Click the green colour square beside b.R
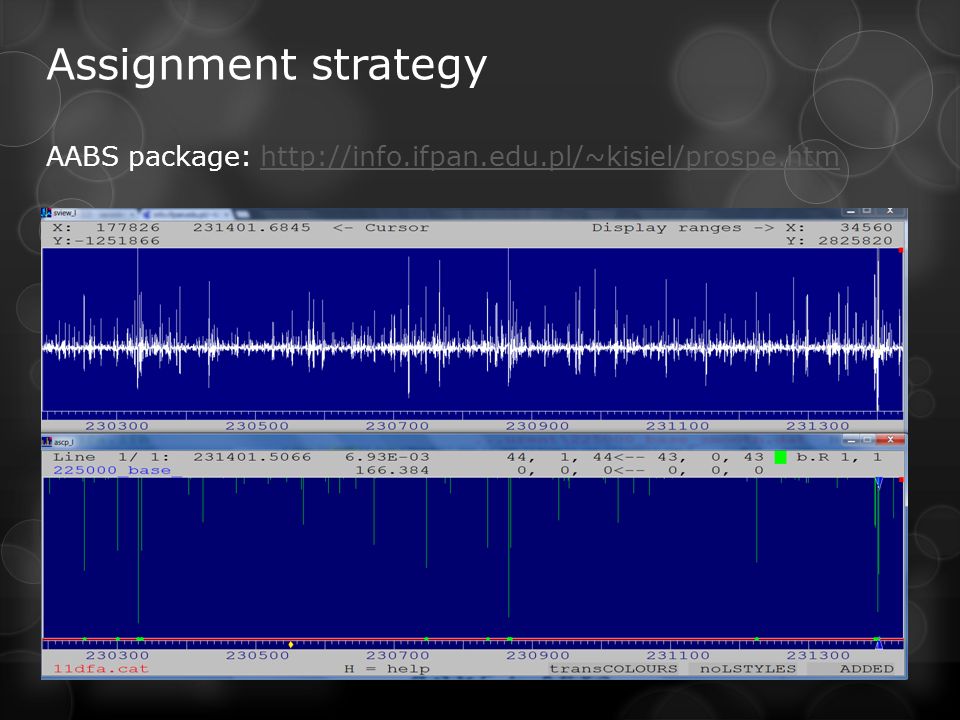 pyautogui.click(x=780, y=457)
